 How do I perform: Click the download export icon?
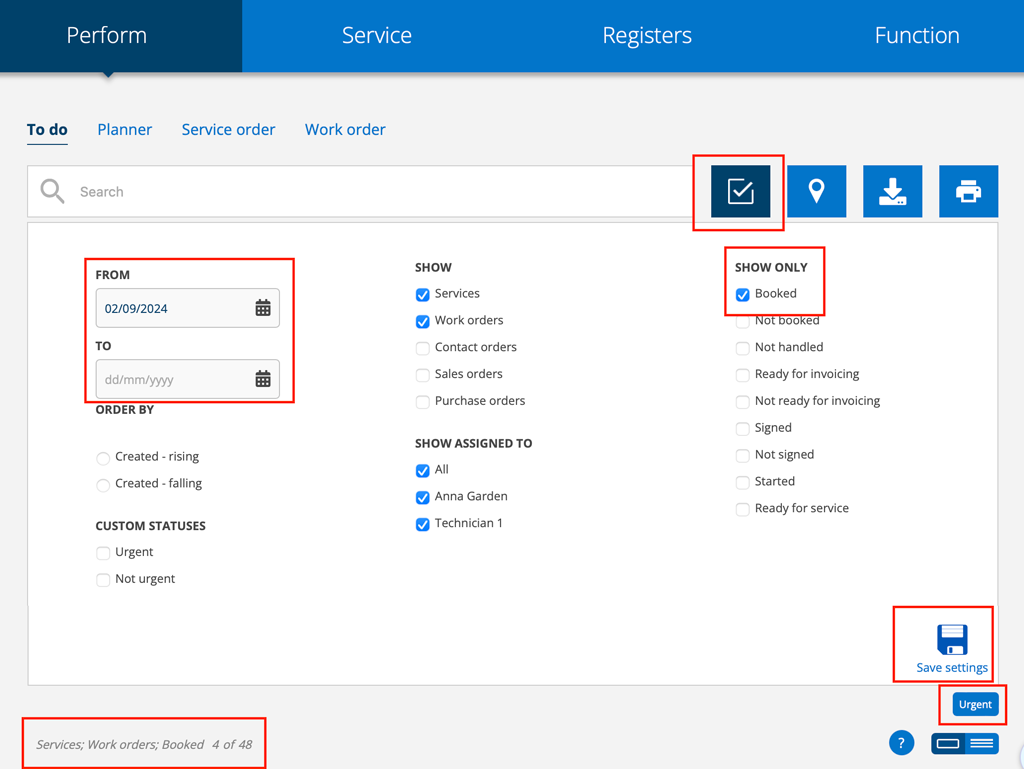[892, 191]
